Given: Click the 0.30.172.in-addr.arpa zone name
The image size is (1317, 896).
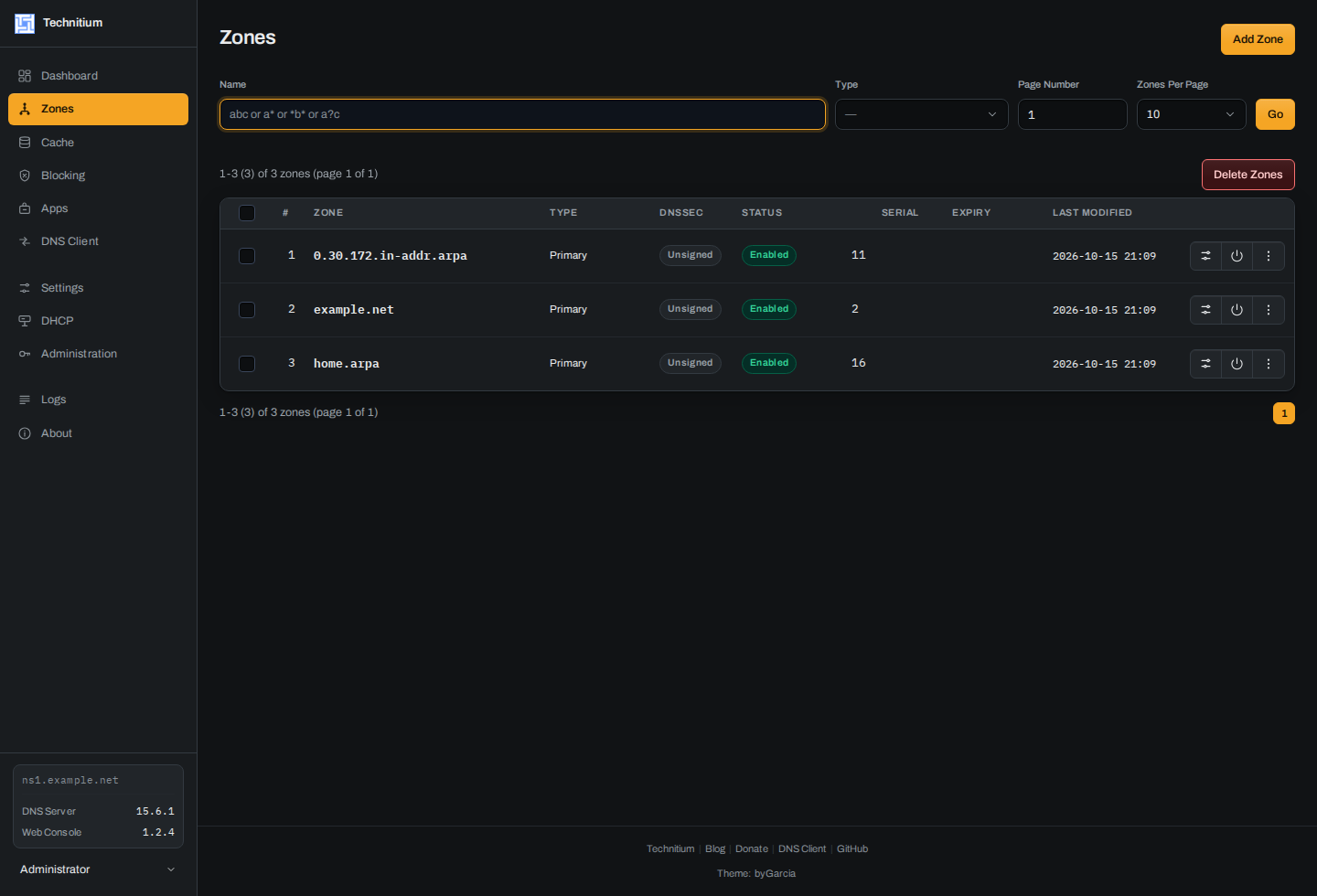Looking at the screenshot, I should (x=391, y=256).
